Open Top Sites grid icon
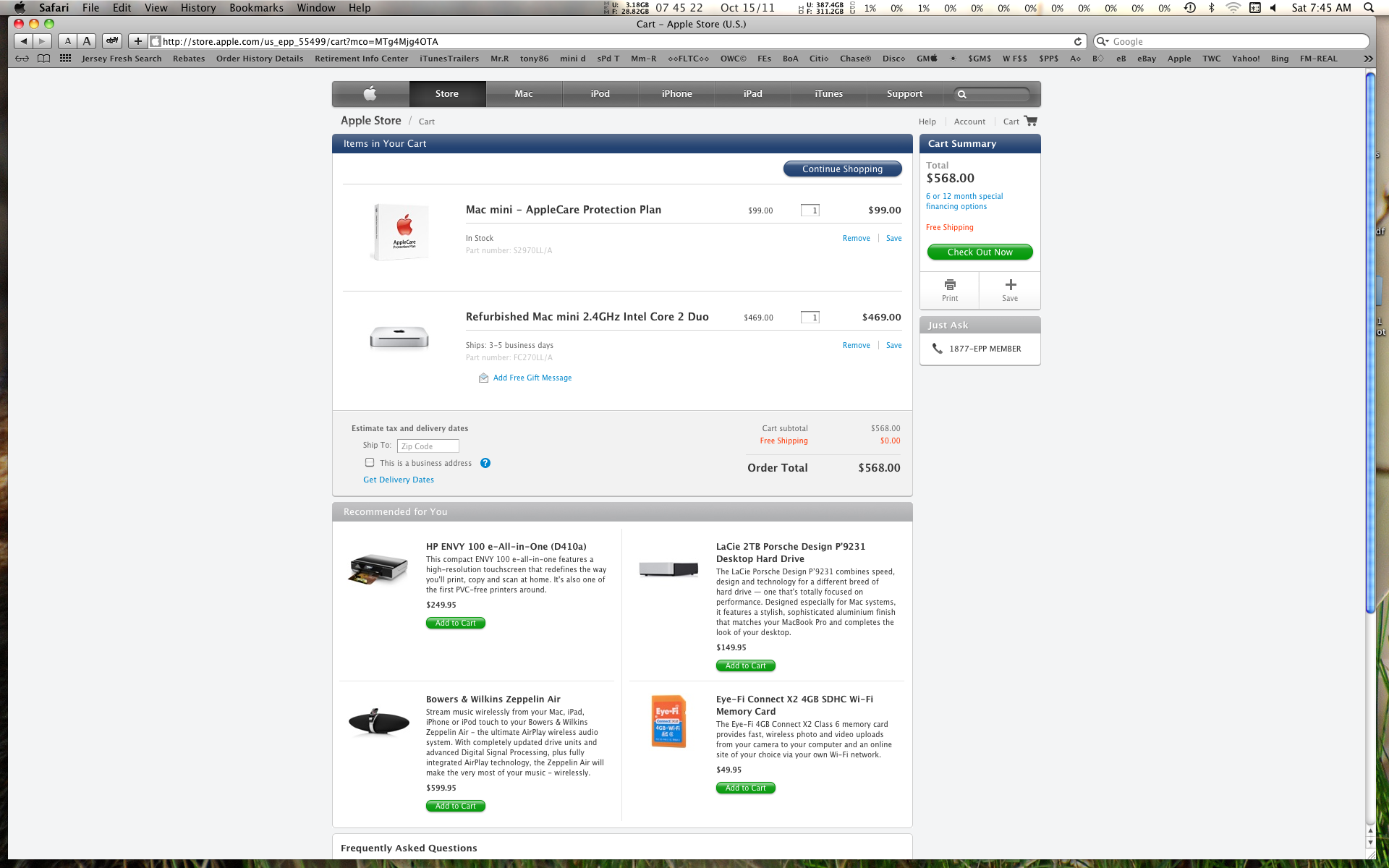Image resolution: width=1389 pixels, height=868 pixels. tap(65, 59)
